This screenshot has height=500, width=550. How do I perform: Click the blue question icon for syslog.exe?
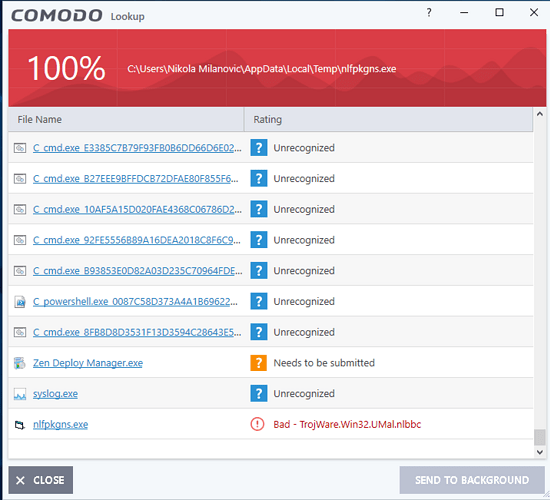[259, 393]
